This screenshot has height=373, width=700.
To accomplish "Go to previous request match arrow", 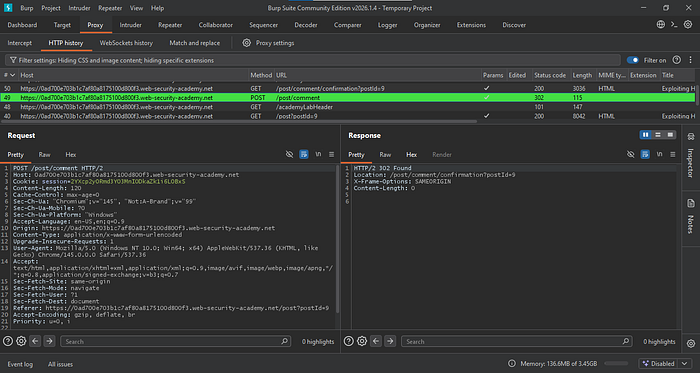I will tap(35, 341).
